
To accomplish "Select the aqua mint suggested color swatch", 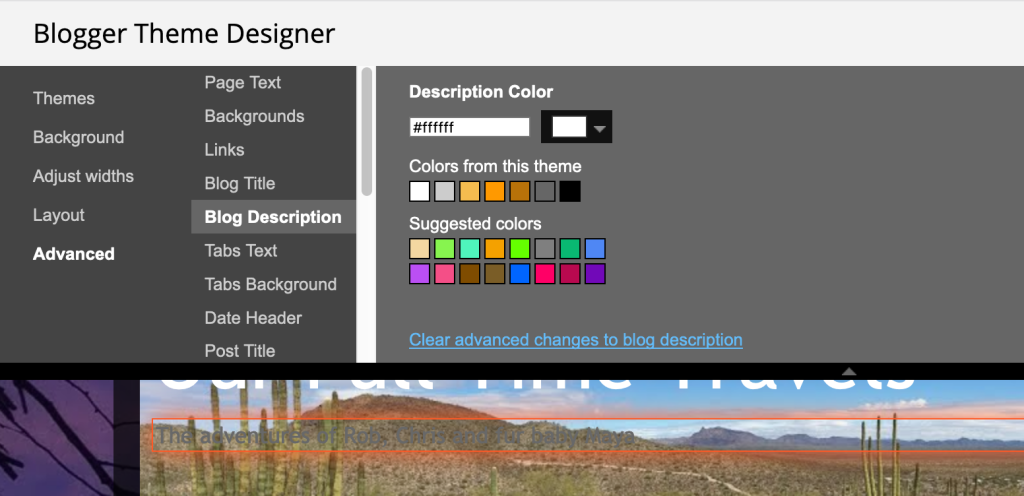I will [470, 249].
